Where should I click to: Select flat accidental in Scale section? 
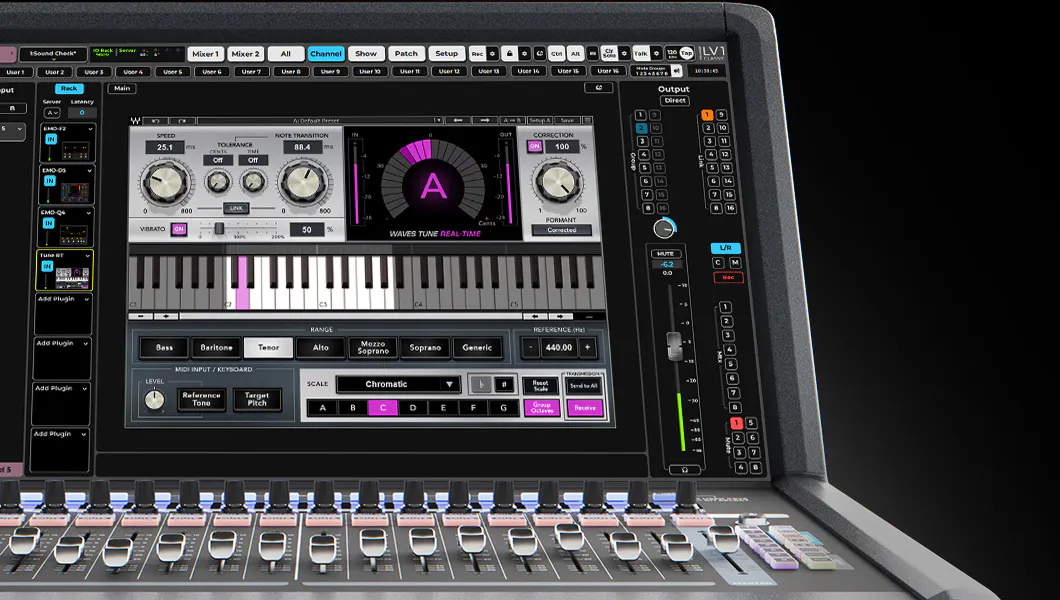coord(481,384)
